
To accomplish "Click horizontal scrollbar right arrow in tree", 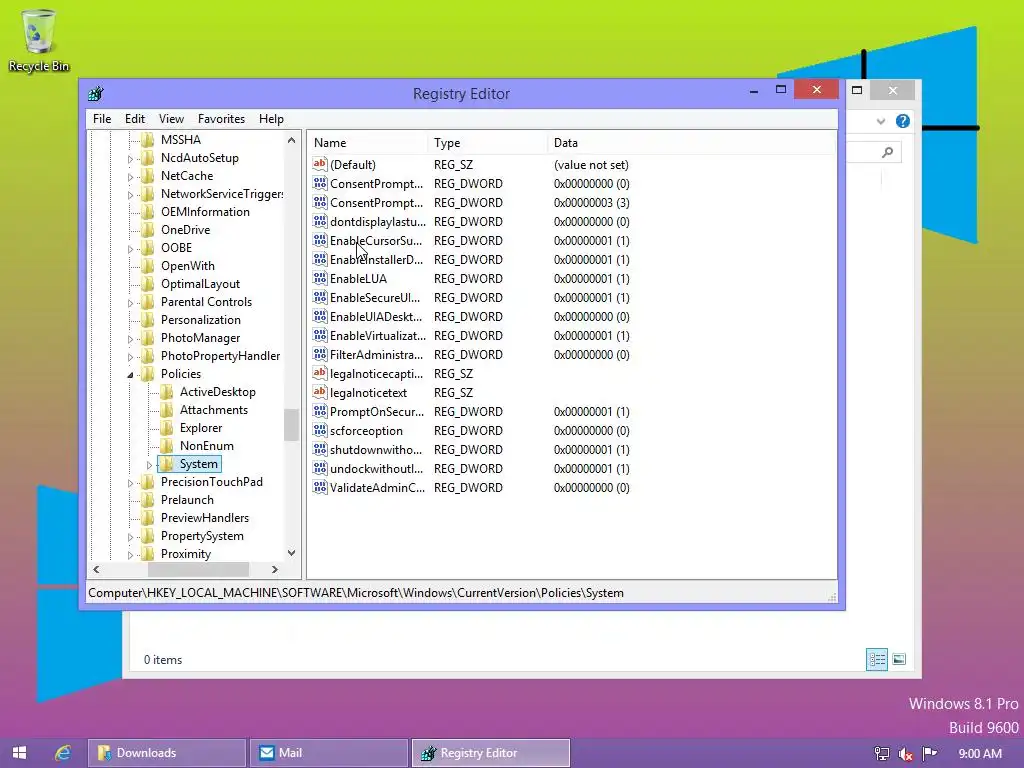I will (275, 569).
